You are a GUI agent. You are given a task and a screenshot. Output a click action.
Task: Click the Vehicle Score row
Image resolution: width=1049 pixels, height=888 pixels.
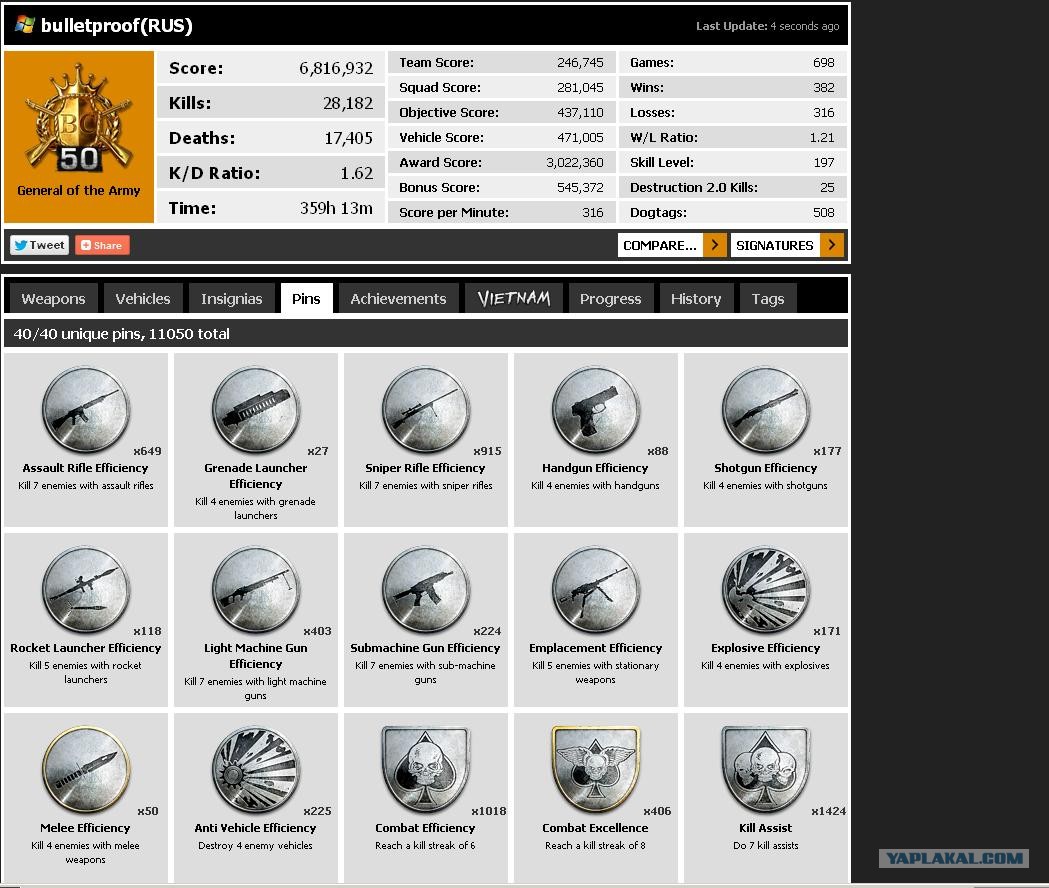coord(501,137)
